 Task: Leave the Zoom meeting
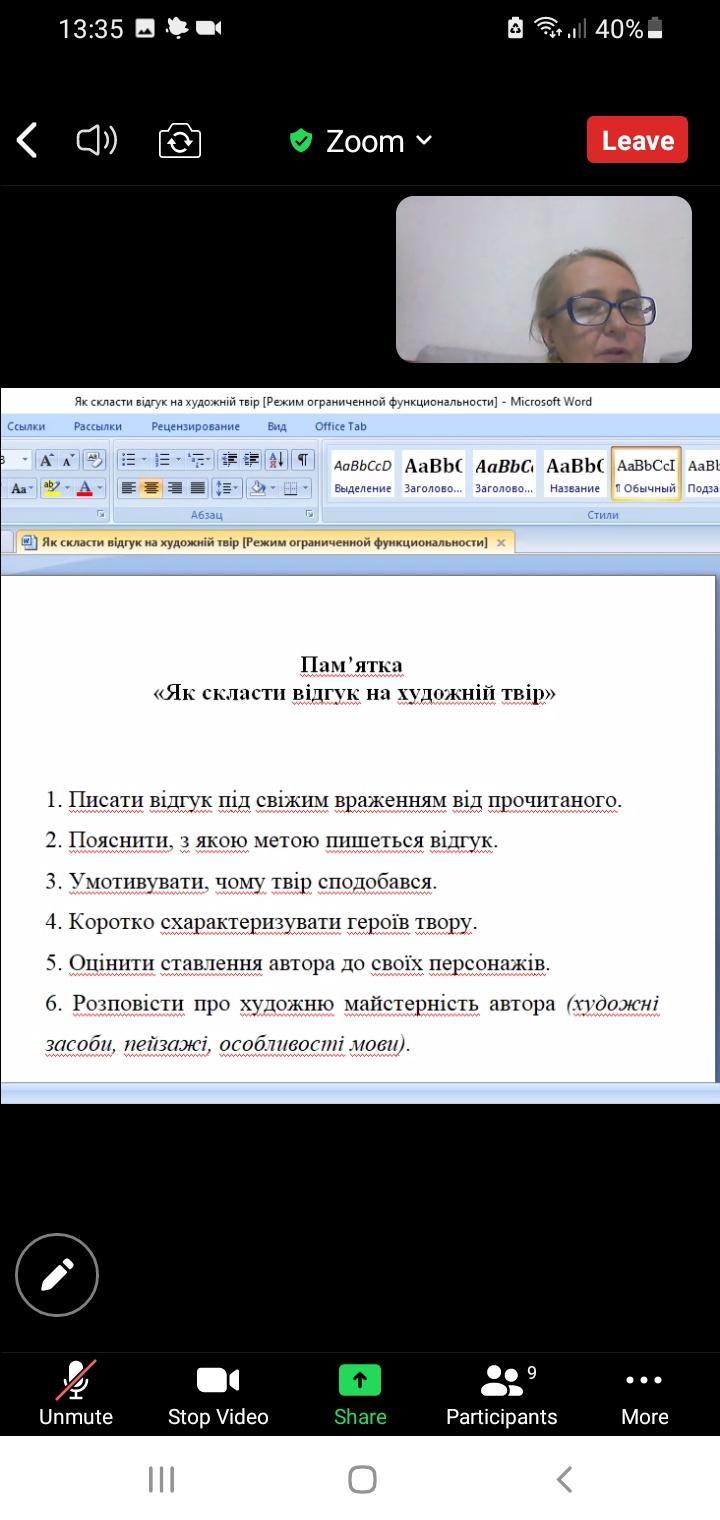click(x=637, y=140)
